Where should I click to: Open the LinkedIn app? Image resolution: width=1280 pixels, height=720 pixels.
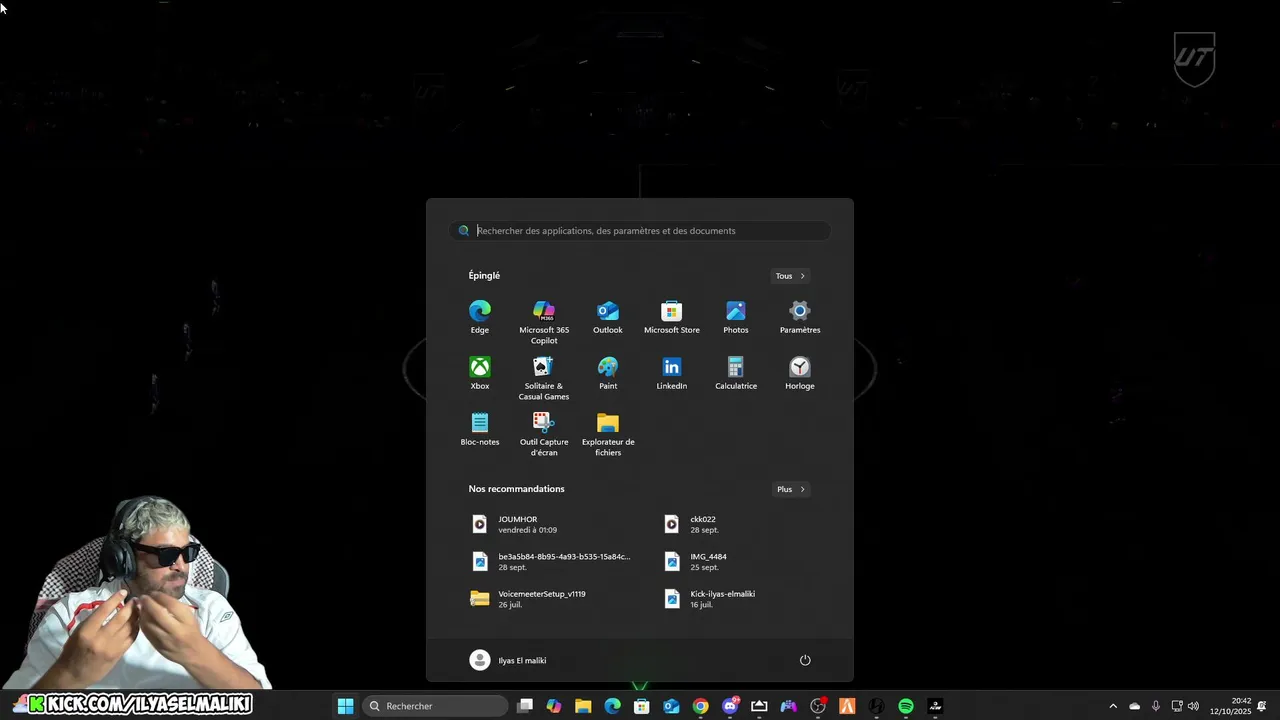click(x=672, y=373)
